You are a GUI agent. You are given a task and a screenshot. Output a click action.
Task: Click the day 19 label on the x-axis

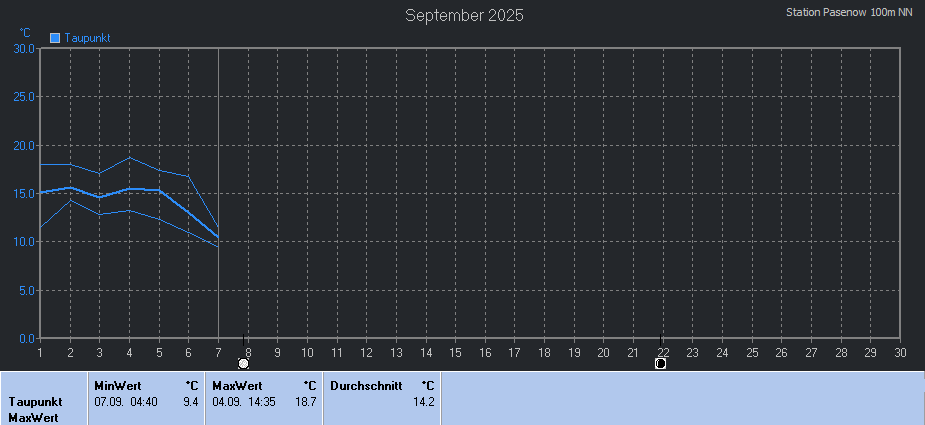coord(574,352)
